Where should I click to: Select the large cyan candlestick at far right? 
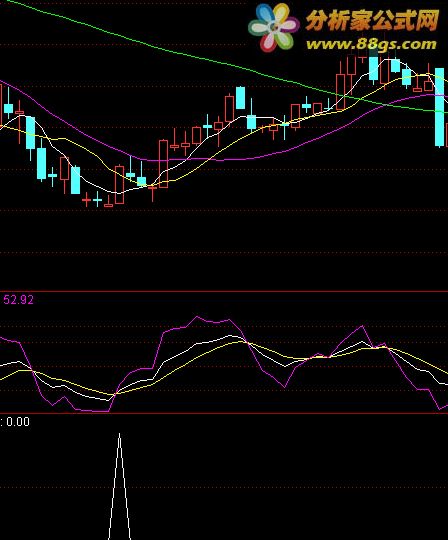coord(439,107)
